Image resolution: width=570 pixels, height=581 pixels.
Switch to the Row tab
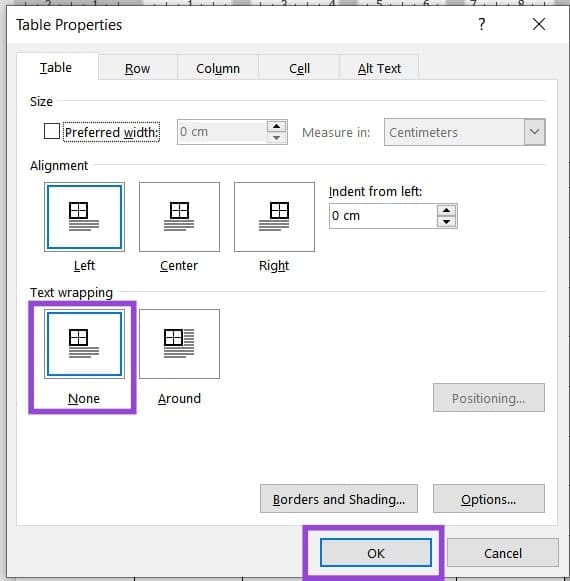pyautogui.click(x=137, y=68)
